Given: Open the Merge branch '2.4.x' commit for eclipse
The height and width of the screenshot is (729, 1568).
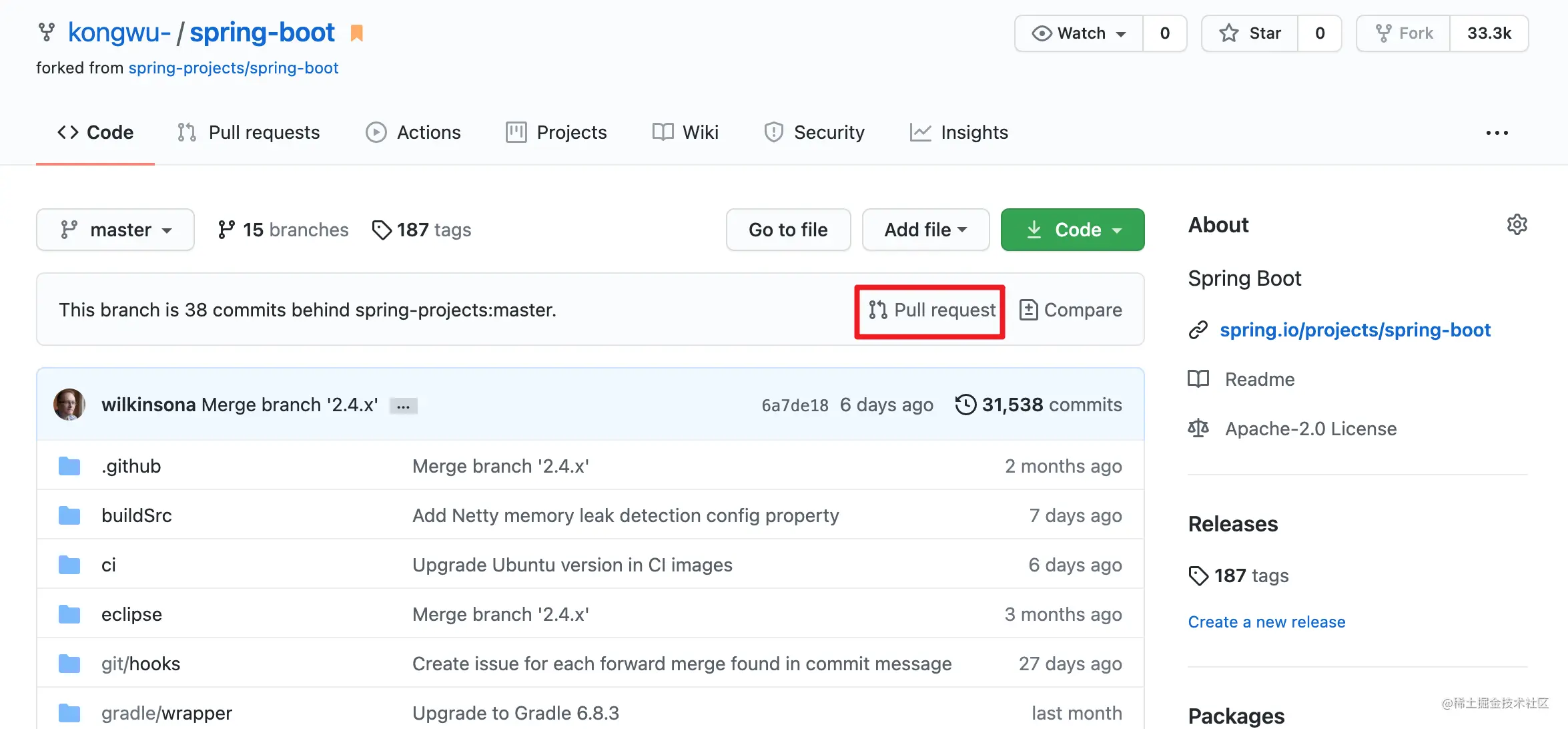Looking at the screenshot, I should click(500, 614).
